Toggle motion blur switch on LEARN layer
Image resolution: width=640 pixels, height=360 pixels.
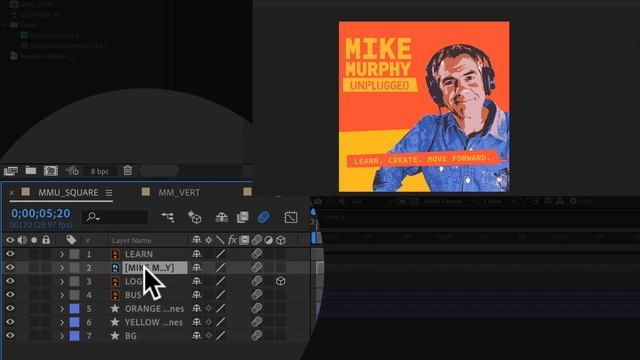[256, 254]
